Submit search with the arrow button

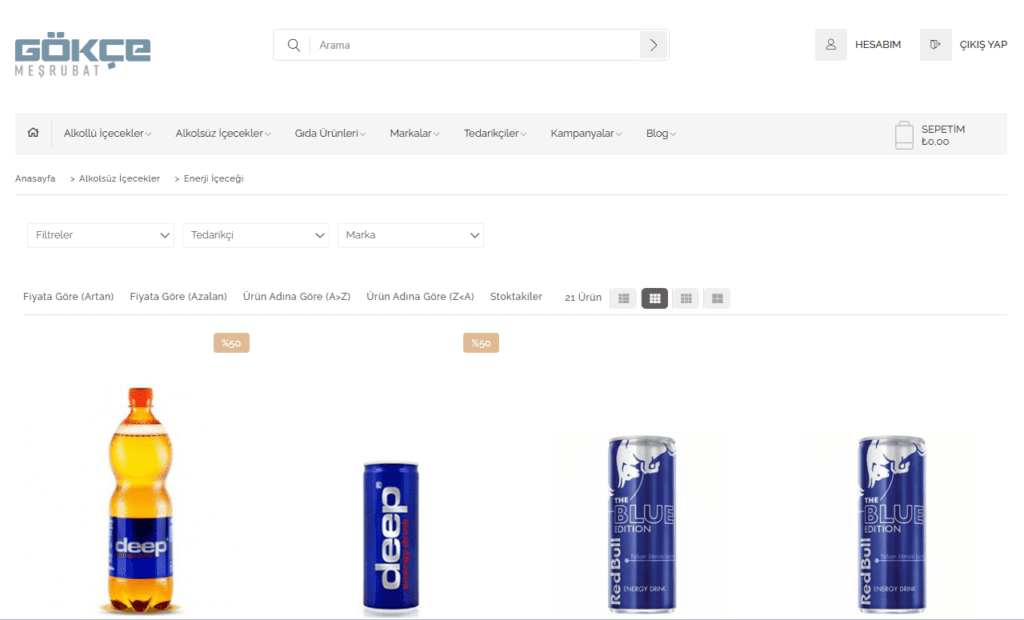click(653, 44)
